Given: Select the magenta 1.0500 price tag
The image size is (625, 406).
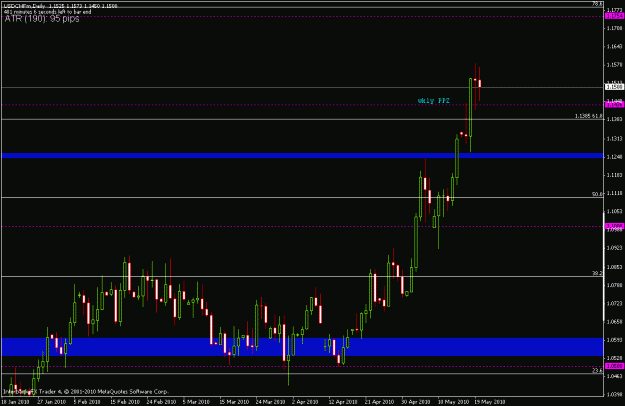Looking at the screenshot, I should 614,366.
